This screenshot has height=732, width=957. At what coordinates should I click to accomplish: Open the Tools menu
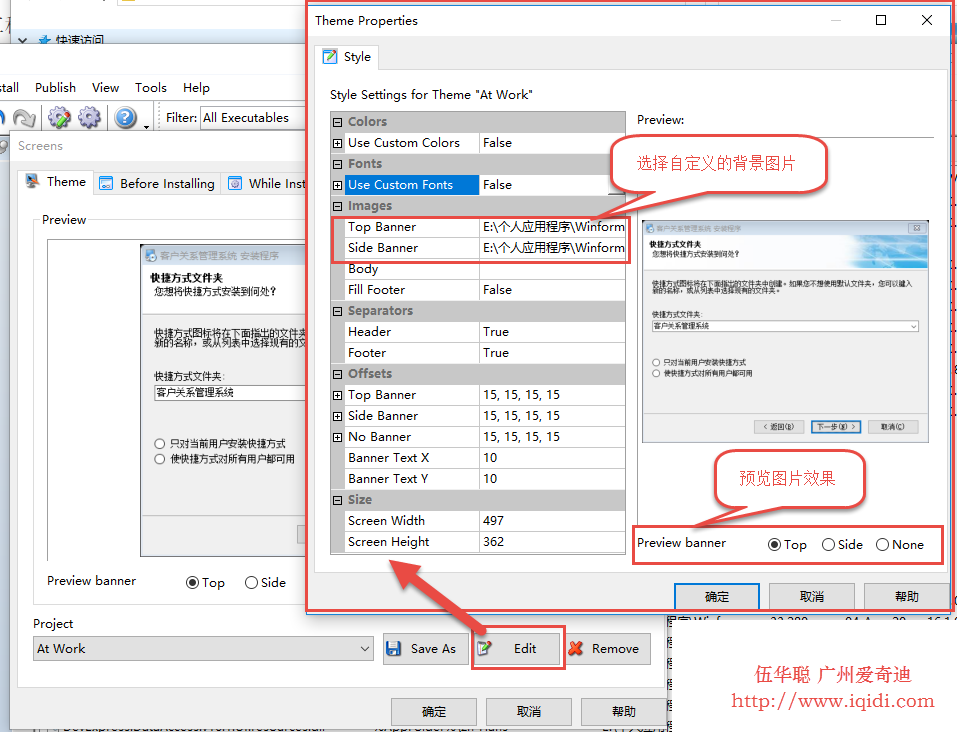coord(151,87)
